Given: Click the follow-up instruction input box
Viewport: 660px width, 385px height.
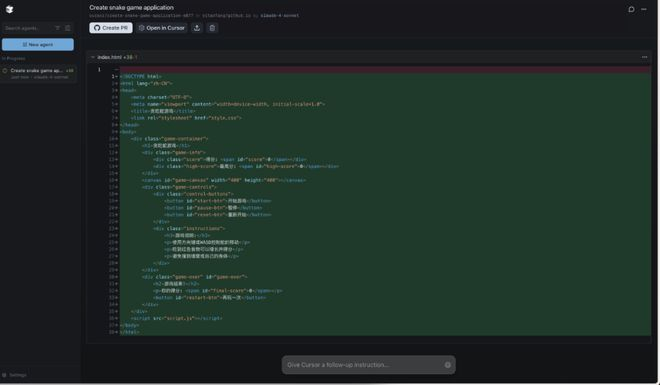Looking at the screenshot, I should (x=368, y=365).
